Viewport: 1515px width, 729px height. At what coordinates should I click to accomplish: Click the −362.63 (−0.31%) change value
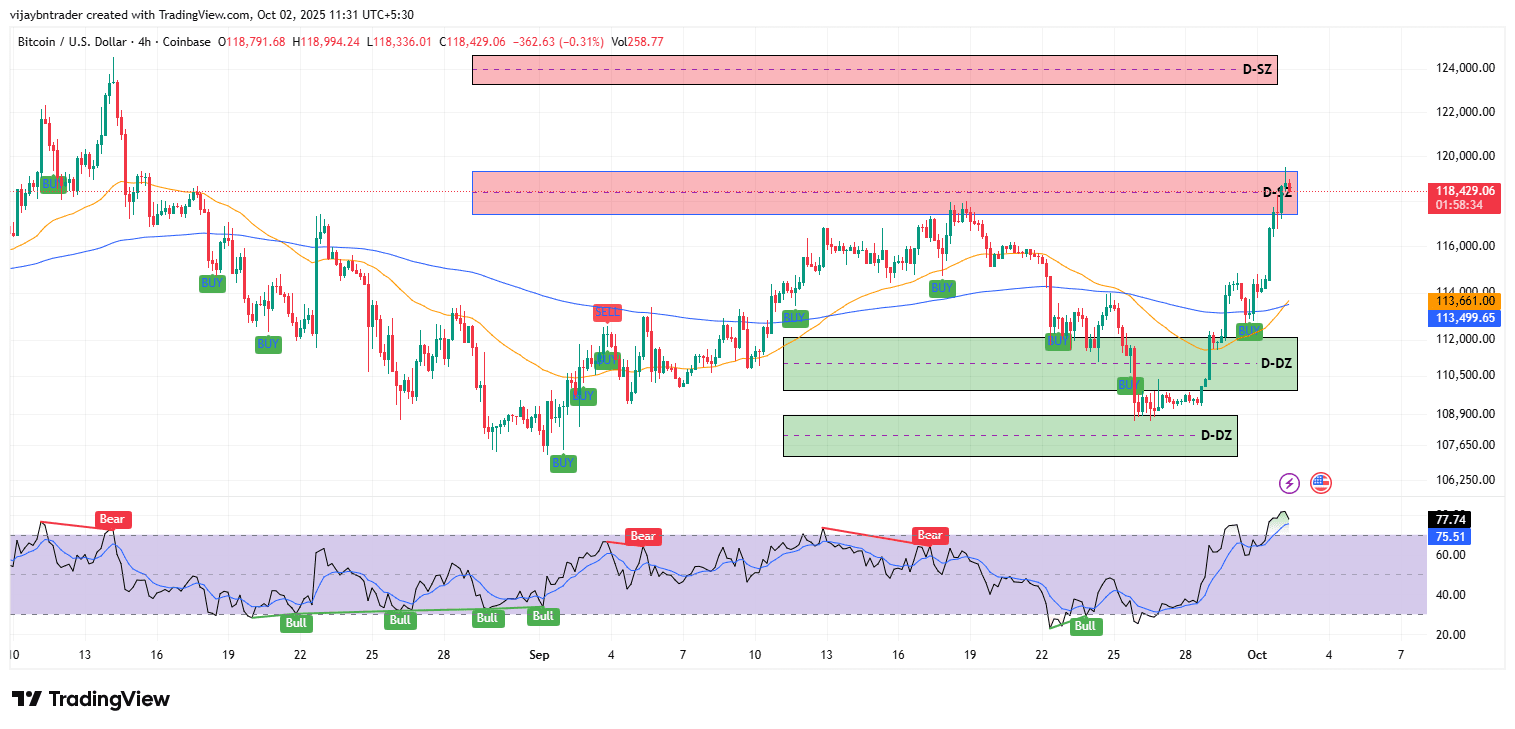pyautogui.click(x=558, y=42)
